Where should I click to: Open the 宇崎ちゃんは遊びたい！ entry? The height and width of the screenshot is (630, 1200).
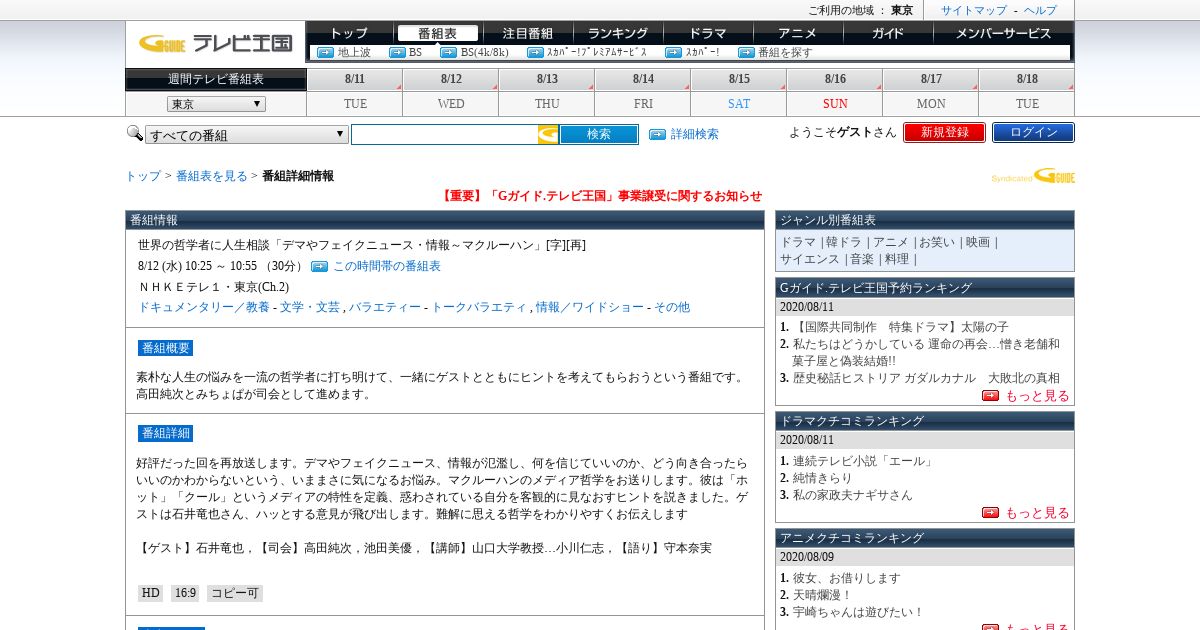point(858,612)
